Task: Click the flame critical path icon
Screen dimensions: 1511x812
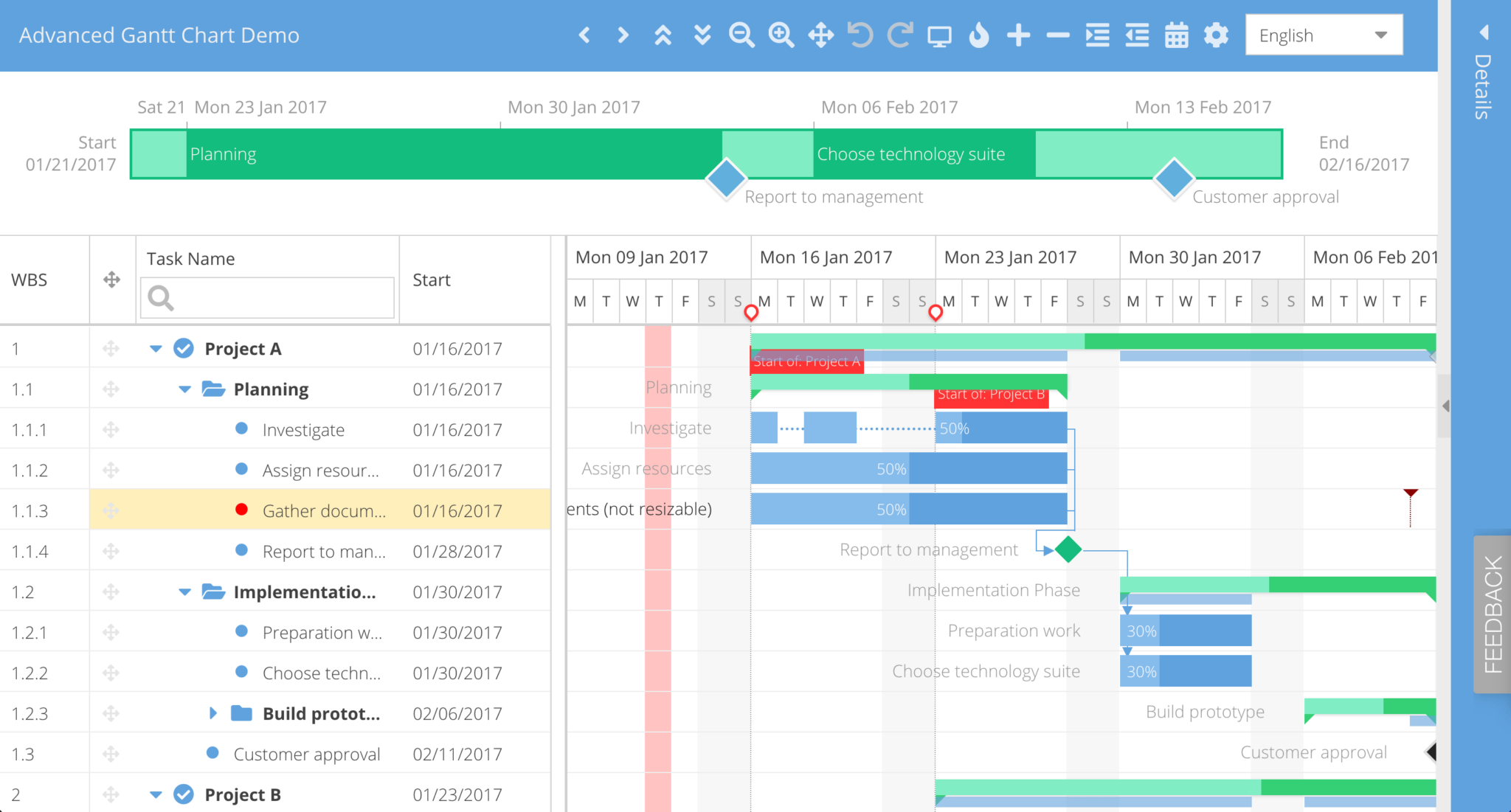Action: coord(978,35)
